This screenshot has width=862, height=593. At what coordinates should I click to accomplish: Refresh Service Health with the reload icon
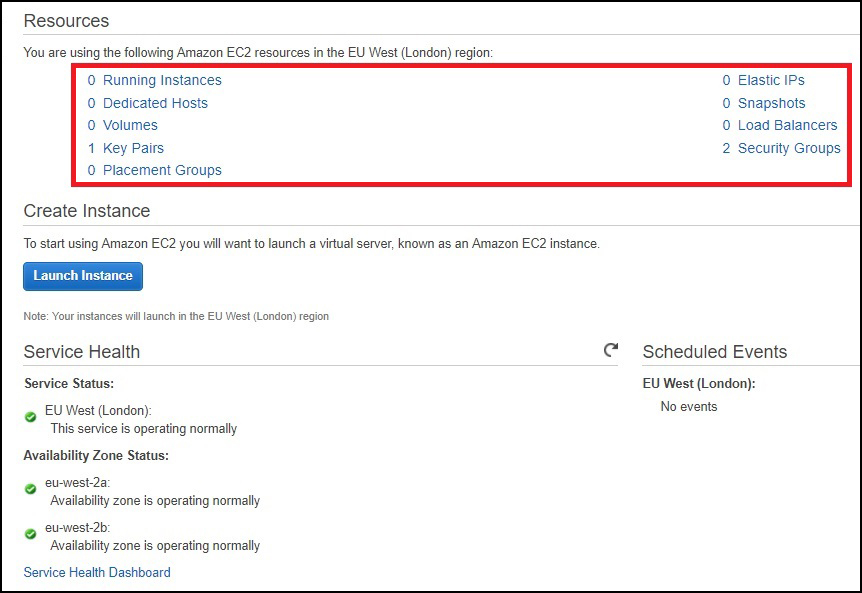pos(611,350)
